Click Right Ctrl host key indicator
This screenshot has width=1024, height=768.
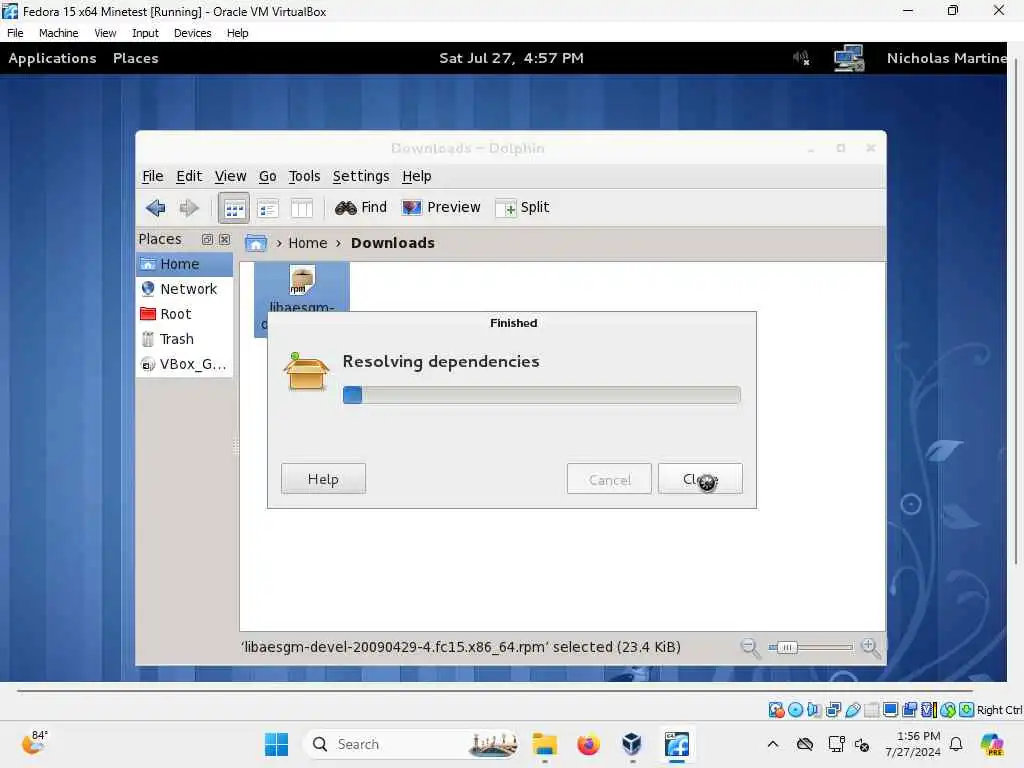coord(999,710)
